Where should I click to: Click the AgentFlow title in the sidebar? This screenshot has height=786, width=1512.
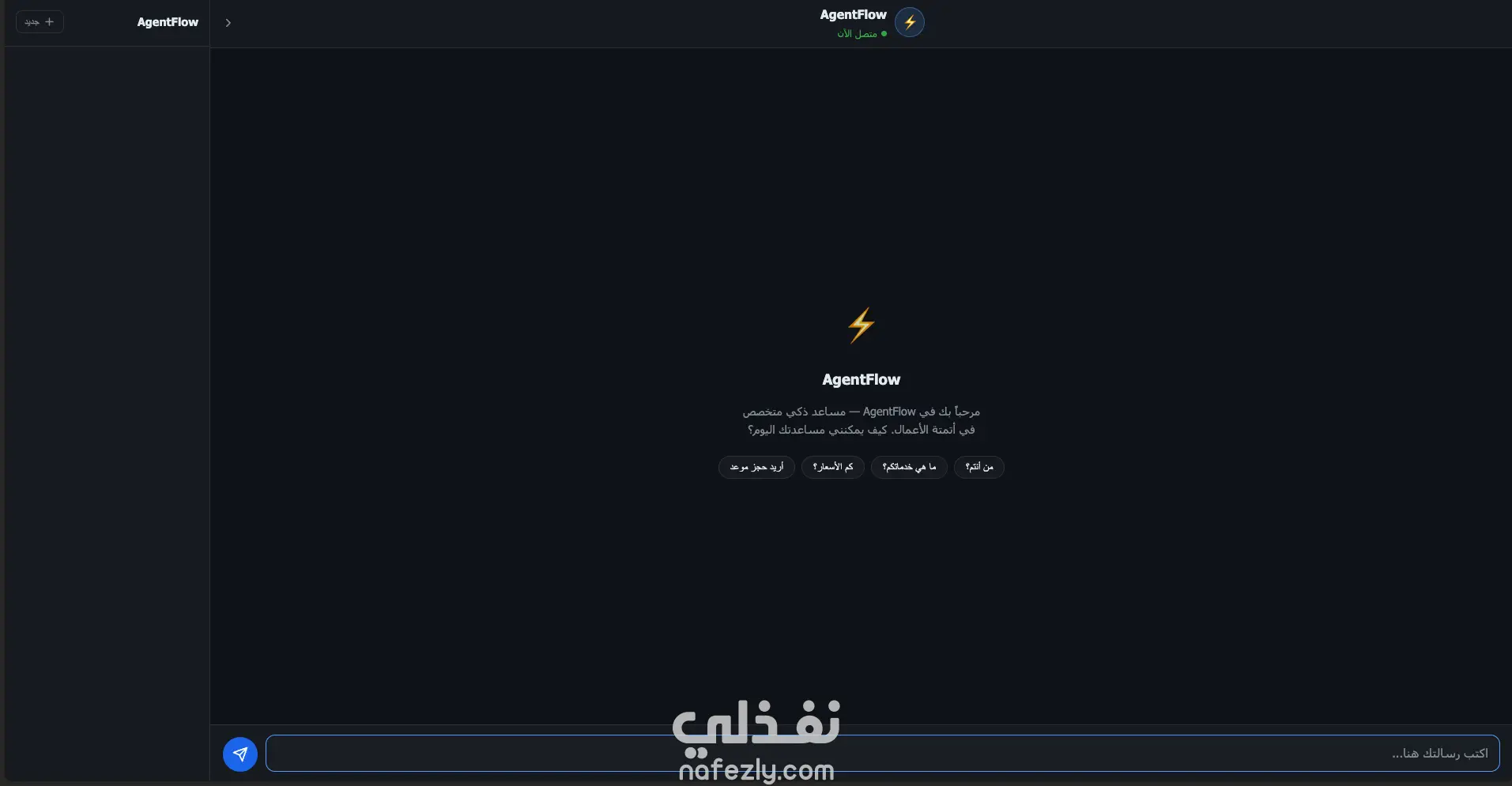168,22
